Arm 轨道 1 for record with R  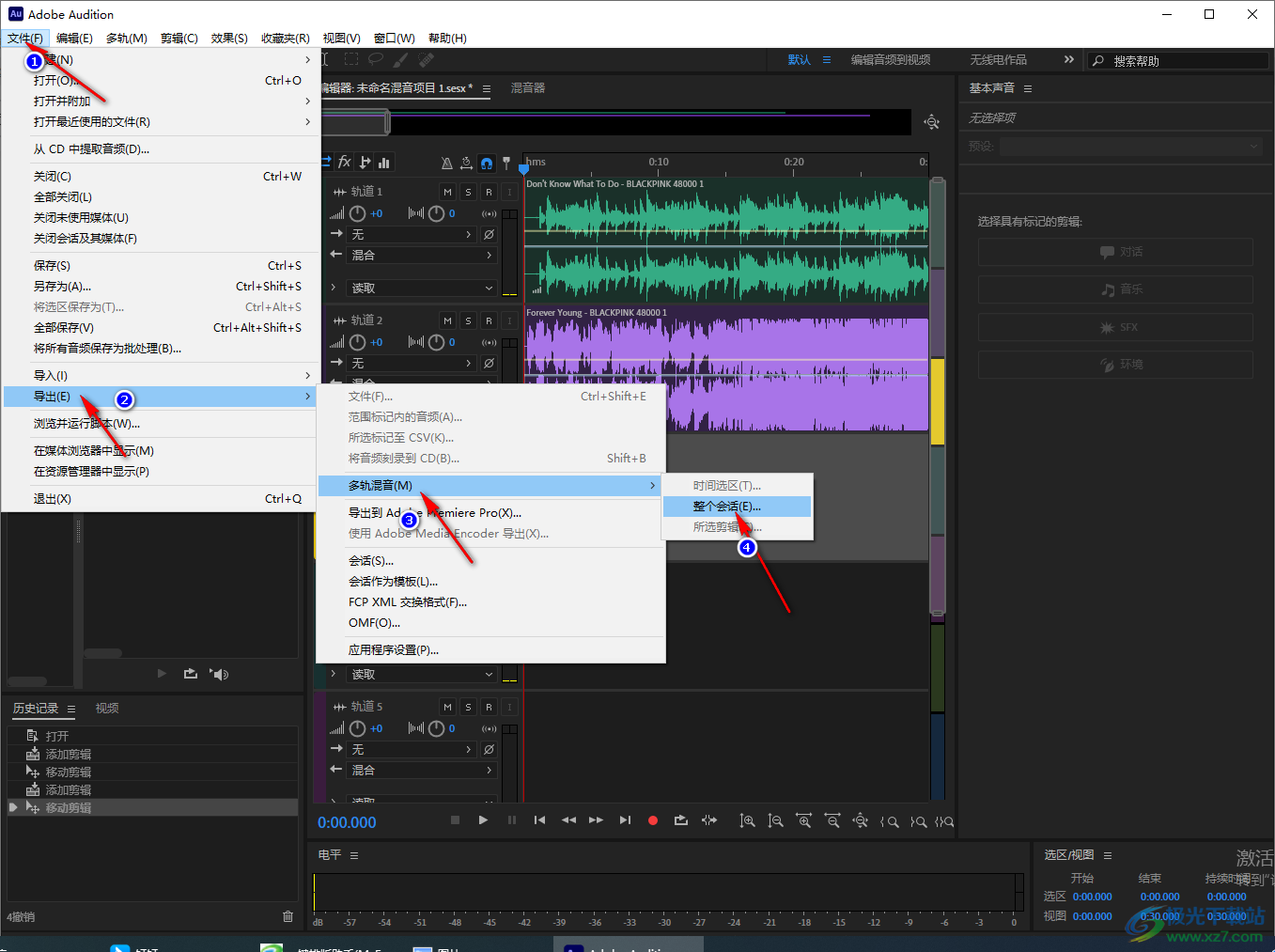(489, 192)
